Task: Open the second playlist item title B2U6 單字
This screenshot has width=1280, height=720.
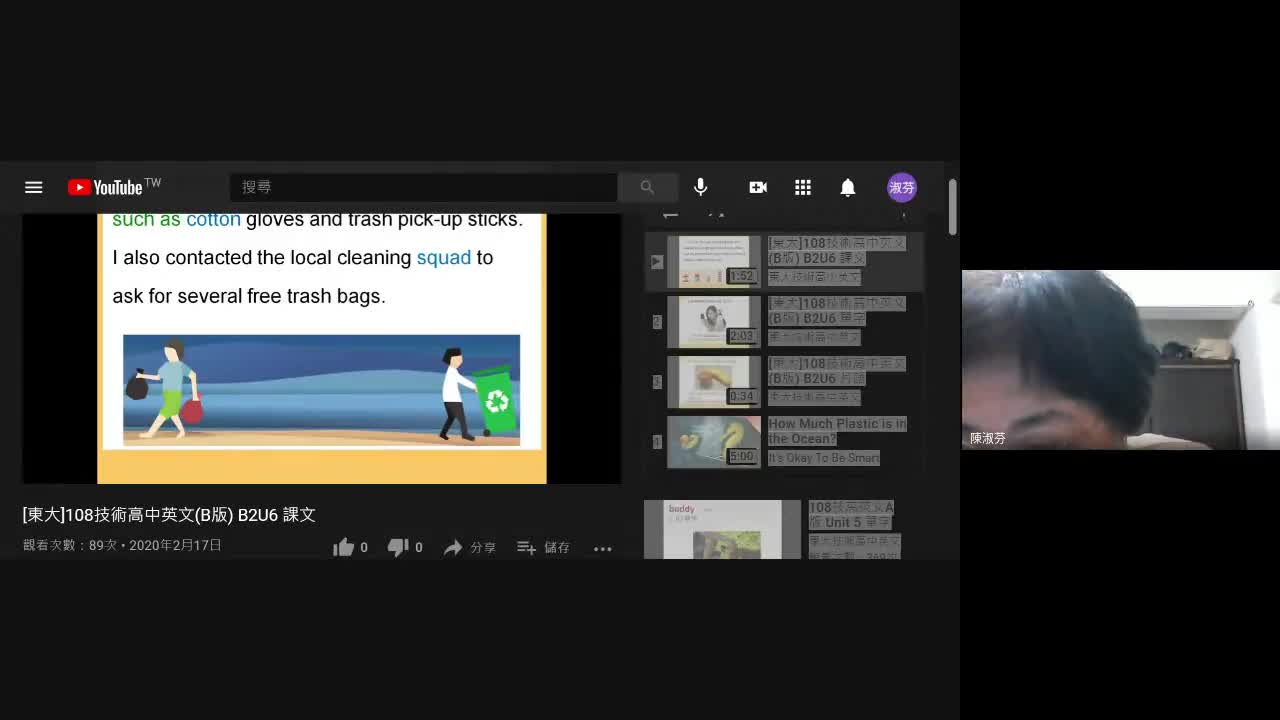Action: [837, 311]
